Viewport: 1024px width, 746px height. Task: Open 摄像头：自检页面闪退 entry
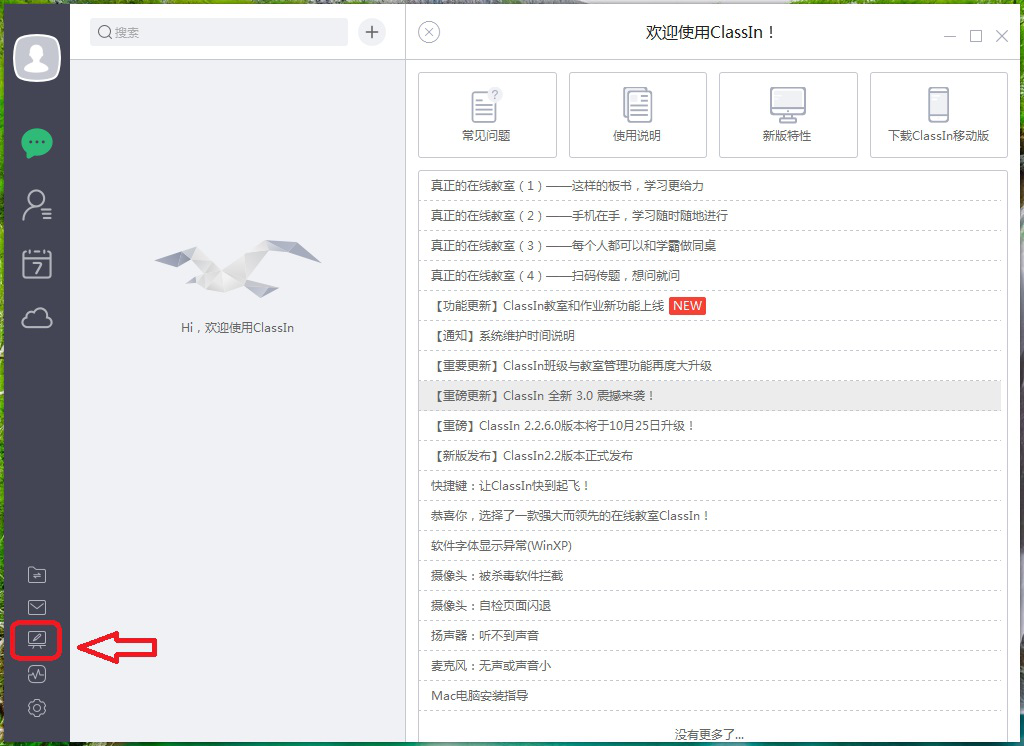[710, 606]
